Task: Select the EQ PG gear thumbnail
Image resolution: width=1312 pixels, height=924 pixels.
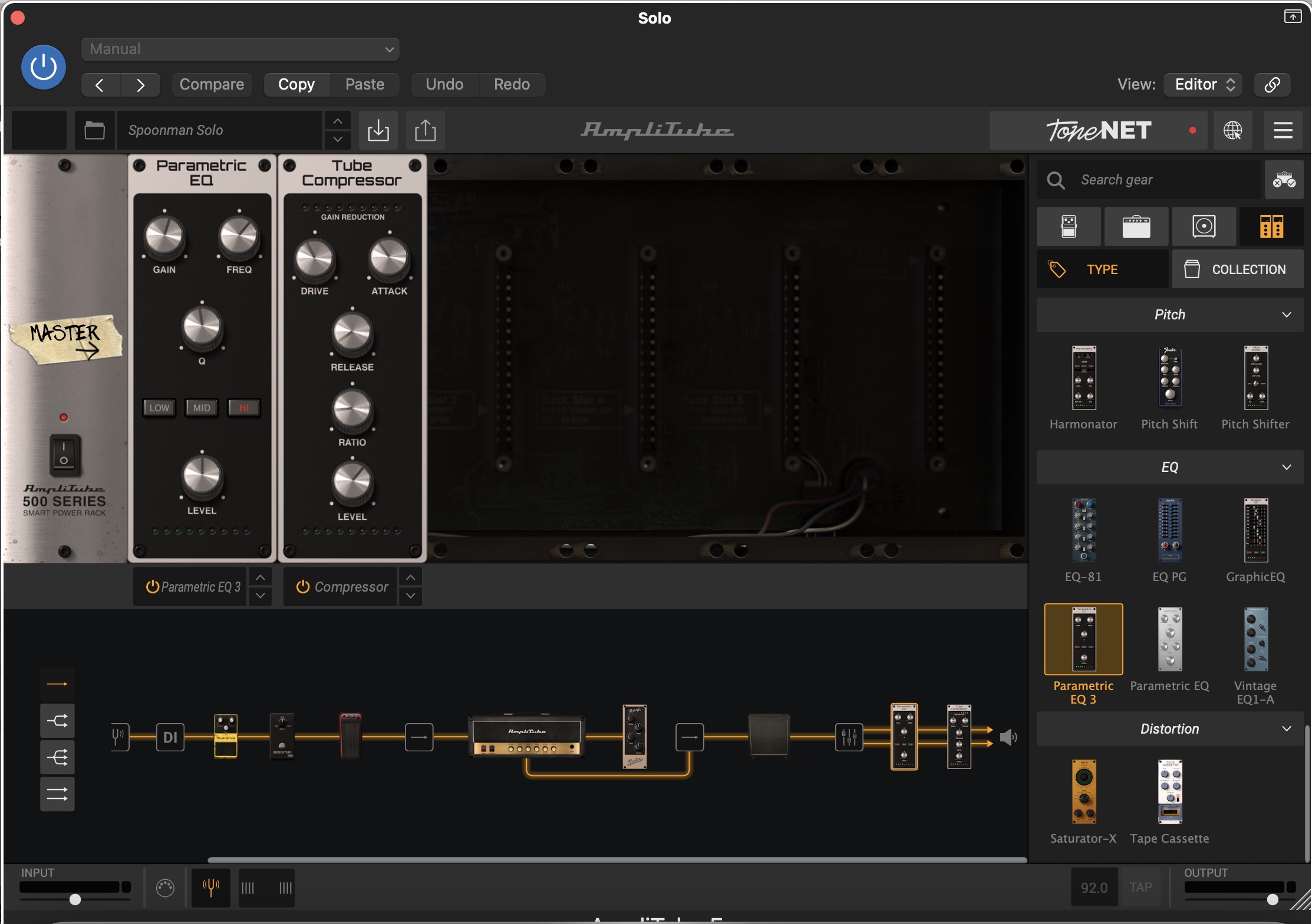Action: pos(1170,530)
